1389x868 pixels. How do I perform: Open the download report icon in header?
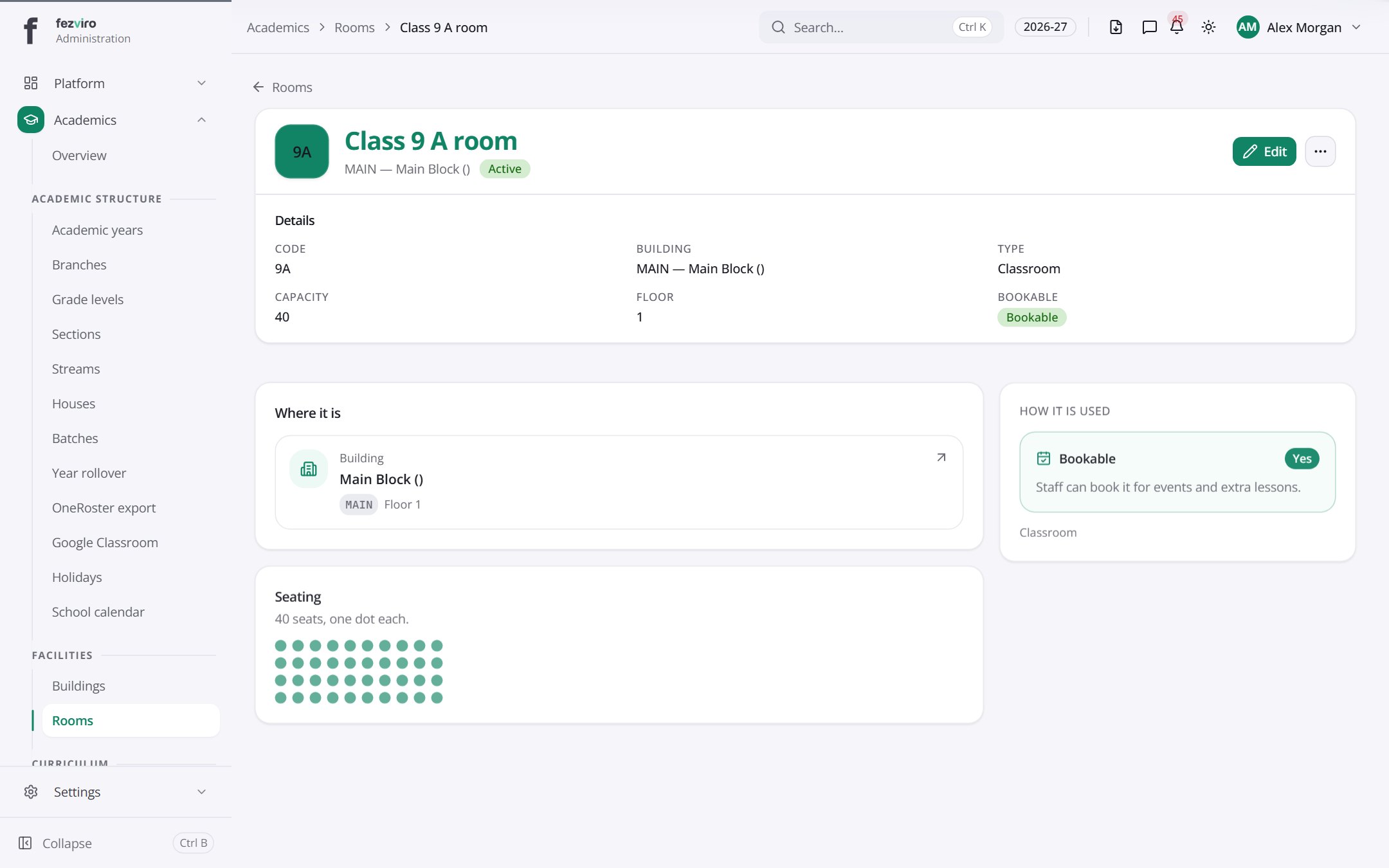(1116, 27)
